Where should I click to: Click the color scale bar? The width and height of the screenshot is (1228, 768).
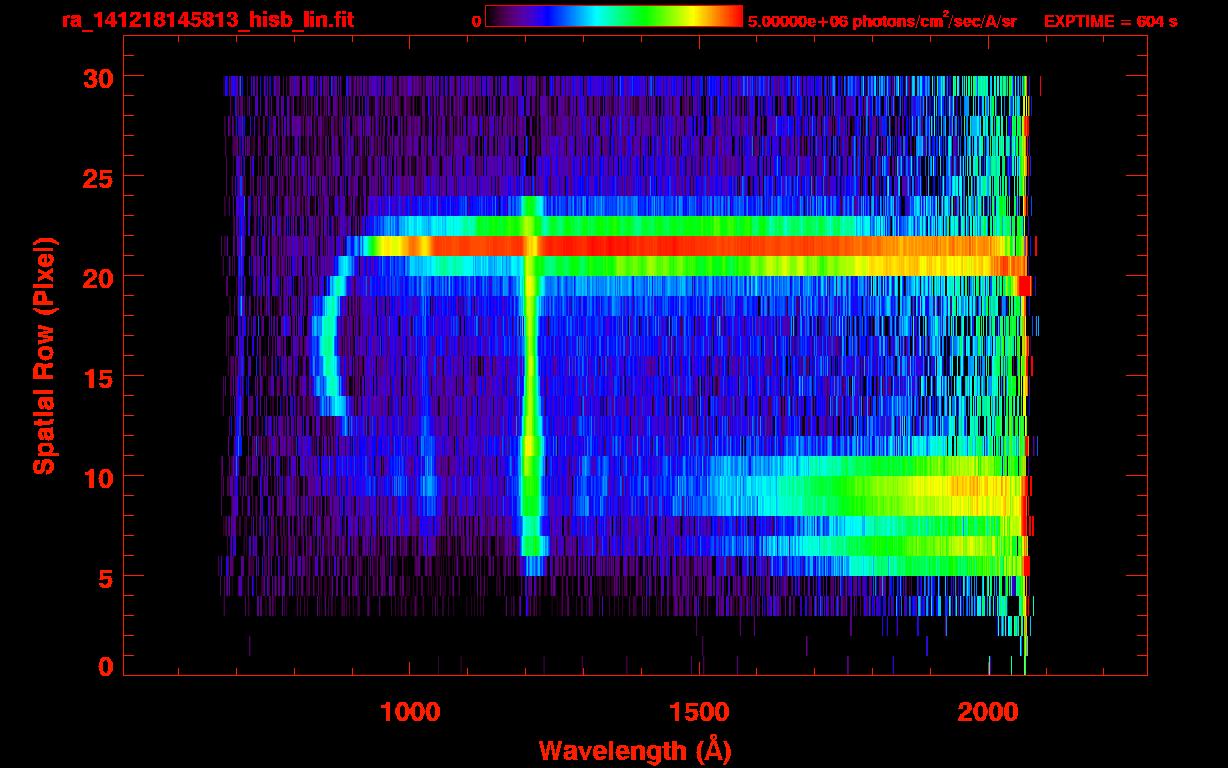tap(614, 16)
